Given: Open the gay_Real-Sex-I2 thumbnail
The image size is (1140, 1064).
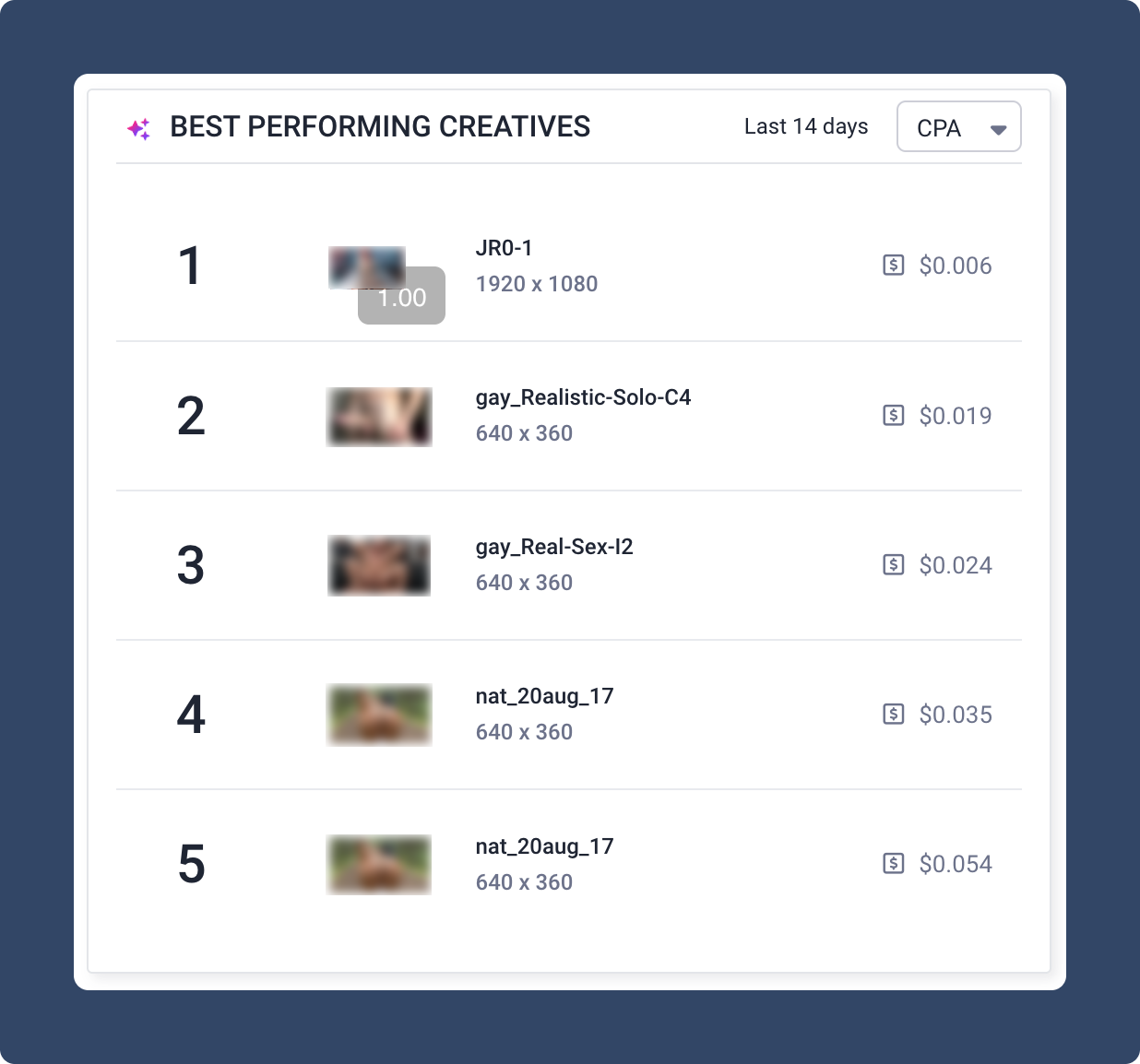Looking at the screenshot, I should click(x=379, y=566).
